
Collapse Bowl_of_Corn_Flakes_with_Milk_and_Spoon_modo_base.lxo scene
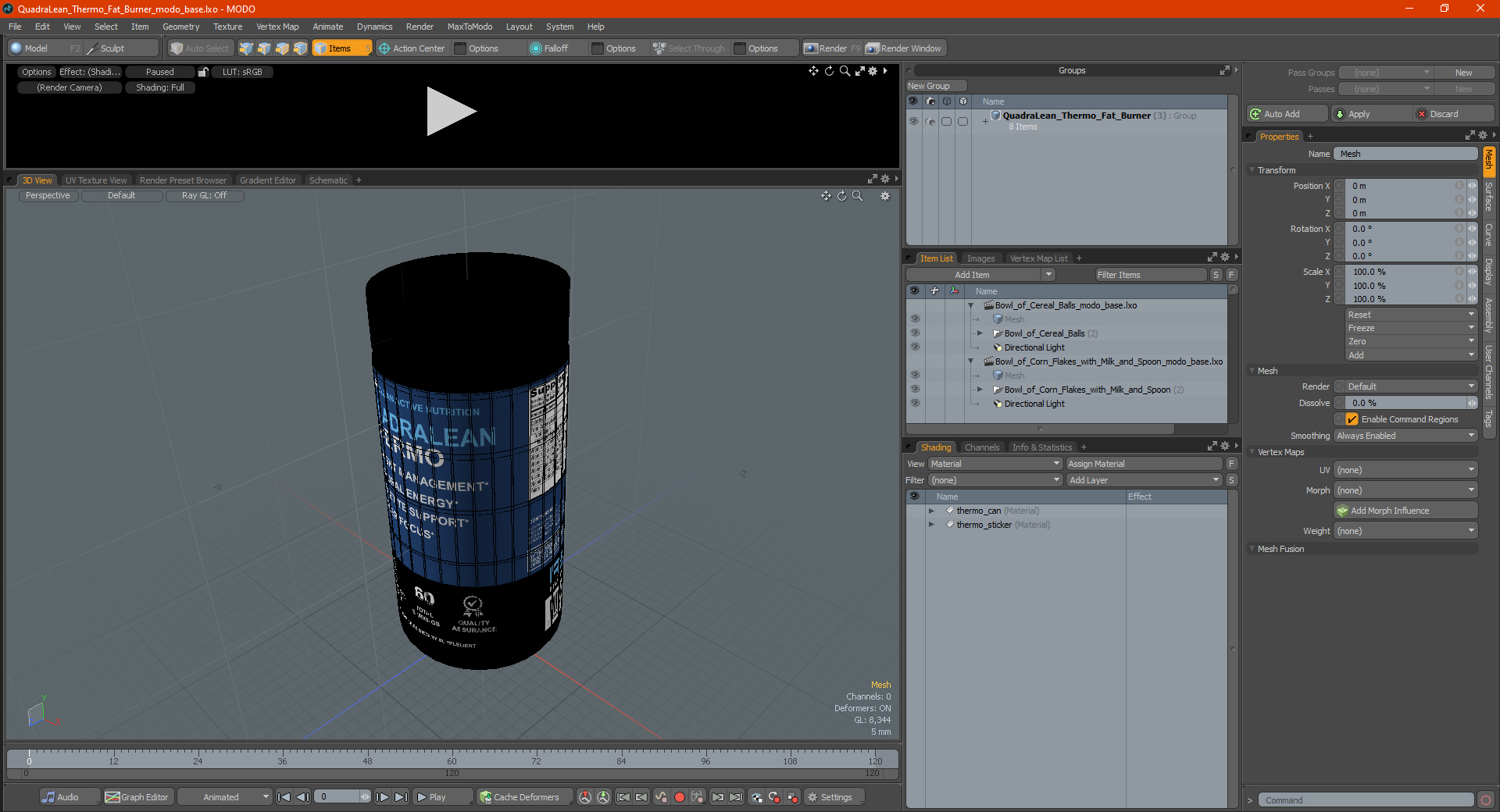pos(970,361)
